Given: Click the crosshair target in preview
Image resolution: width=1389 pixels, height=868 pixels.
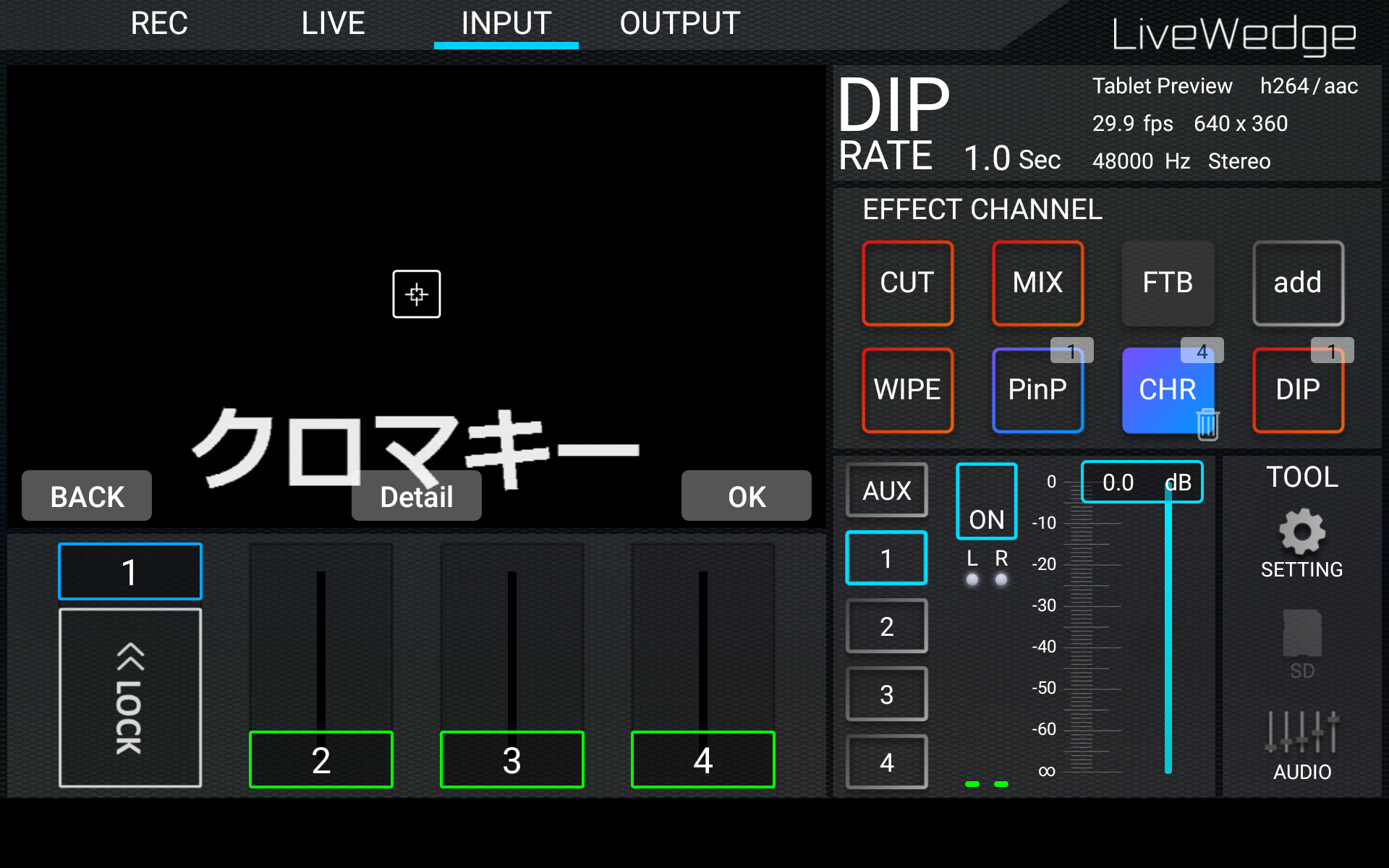Looking at the screenshot, I should coord(416,294).
